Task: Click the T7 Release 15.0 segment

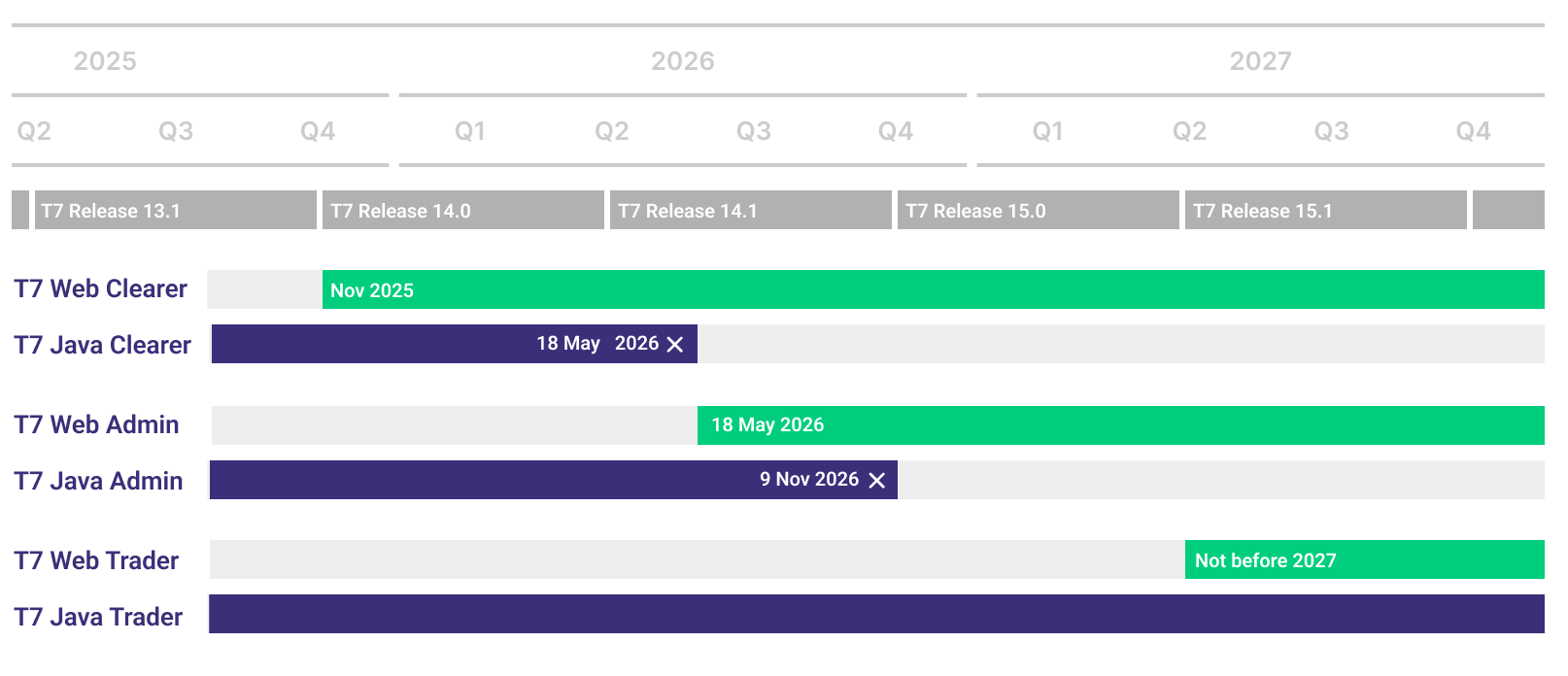Action: coord(1038,211)
